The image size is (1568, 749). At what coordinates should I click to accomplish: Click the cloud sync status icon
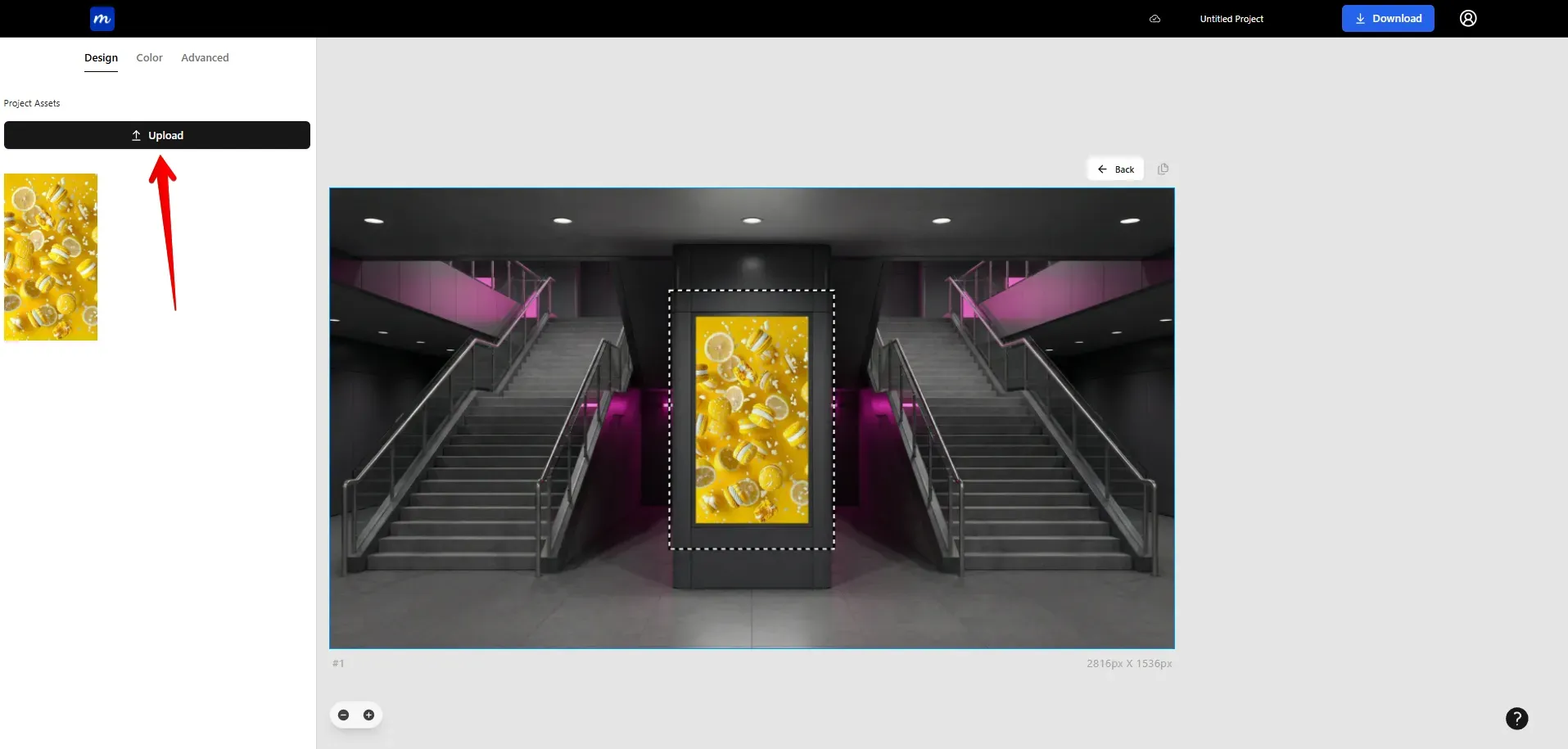coord(1155,19)
